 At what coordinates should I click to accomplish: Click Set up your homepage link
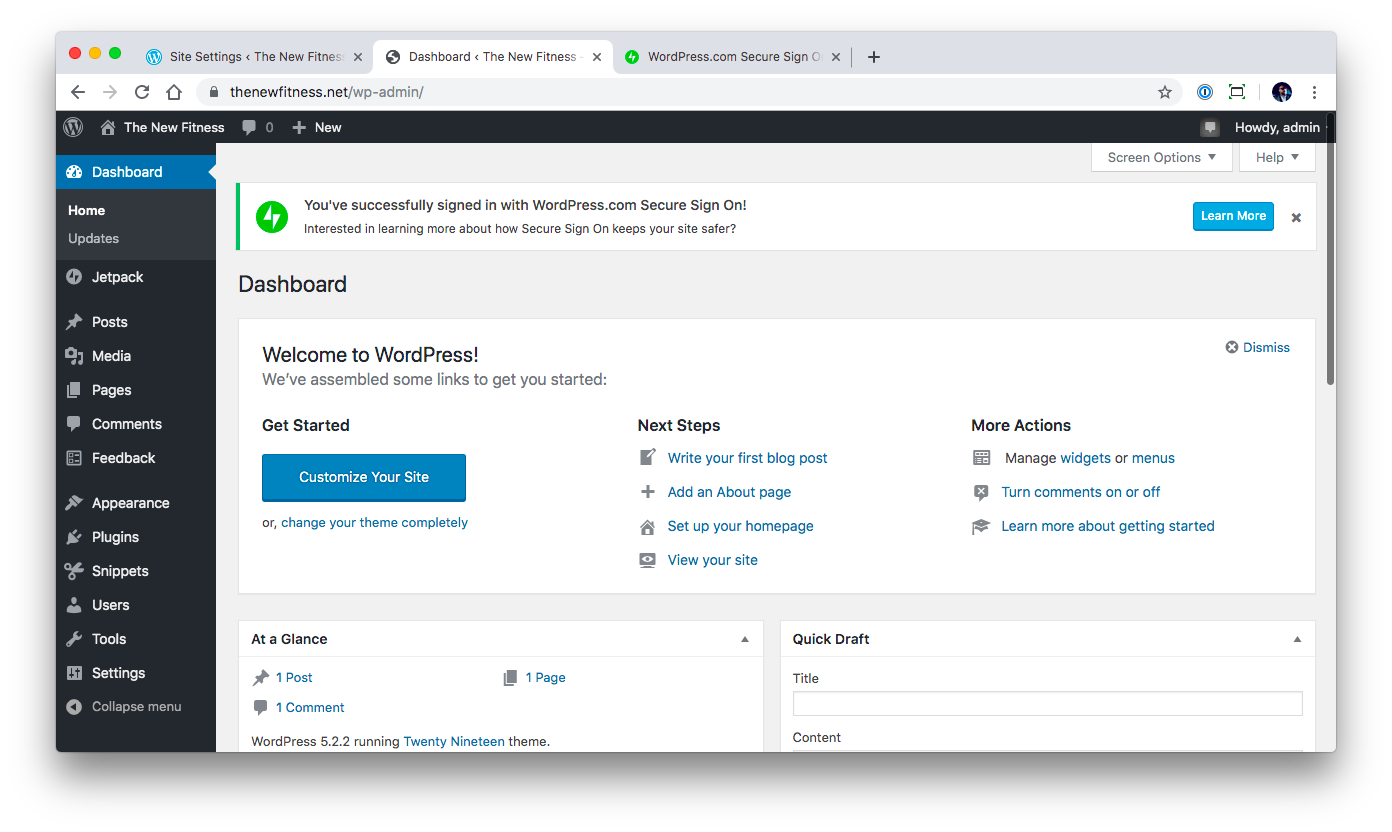coord(741,526)
